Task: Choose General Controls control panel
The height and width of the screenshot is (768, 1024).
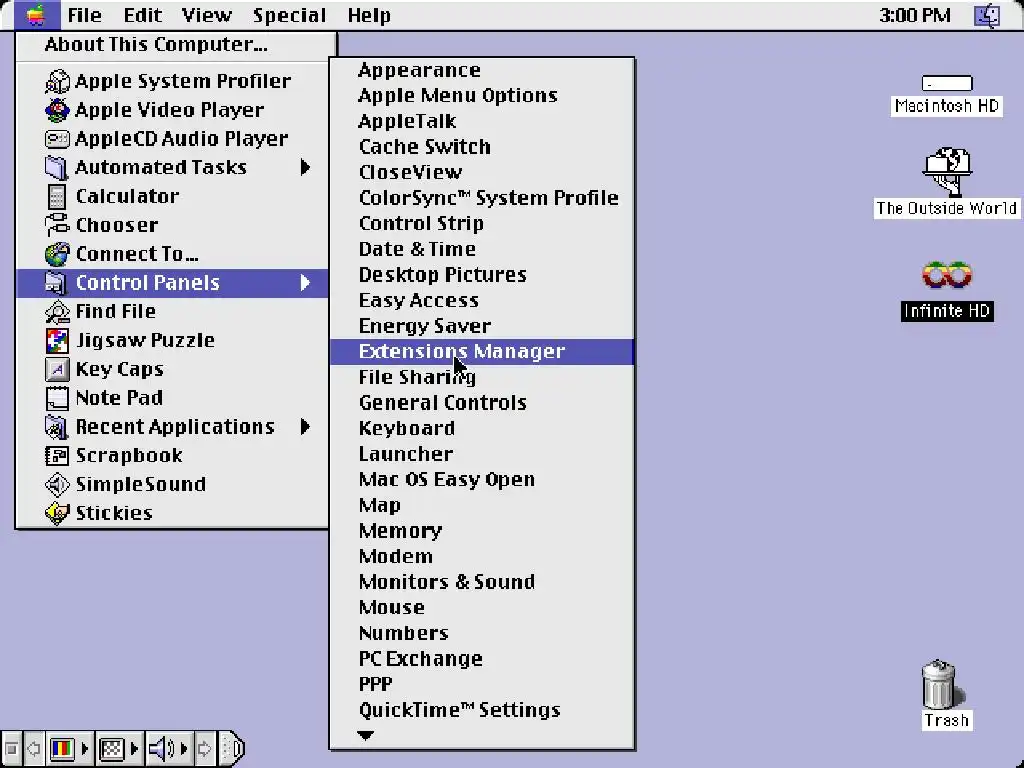Action: point(482,402)
